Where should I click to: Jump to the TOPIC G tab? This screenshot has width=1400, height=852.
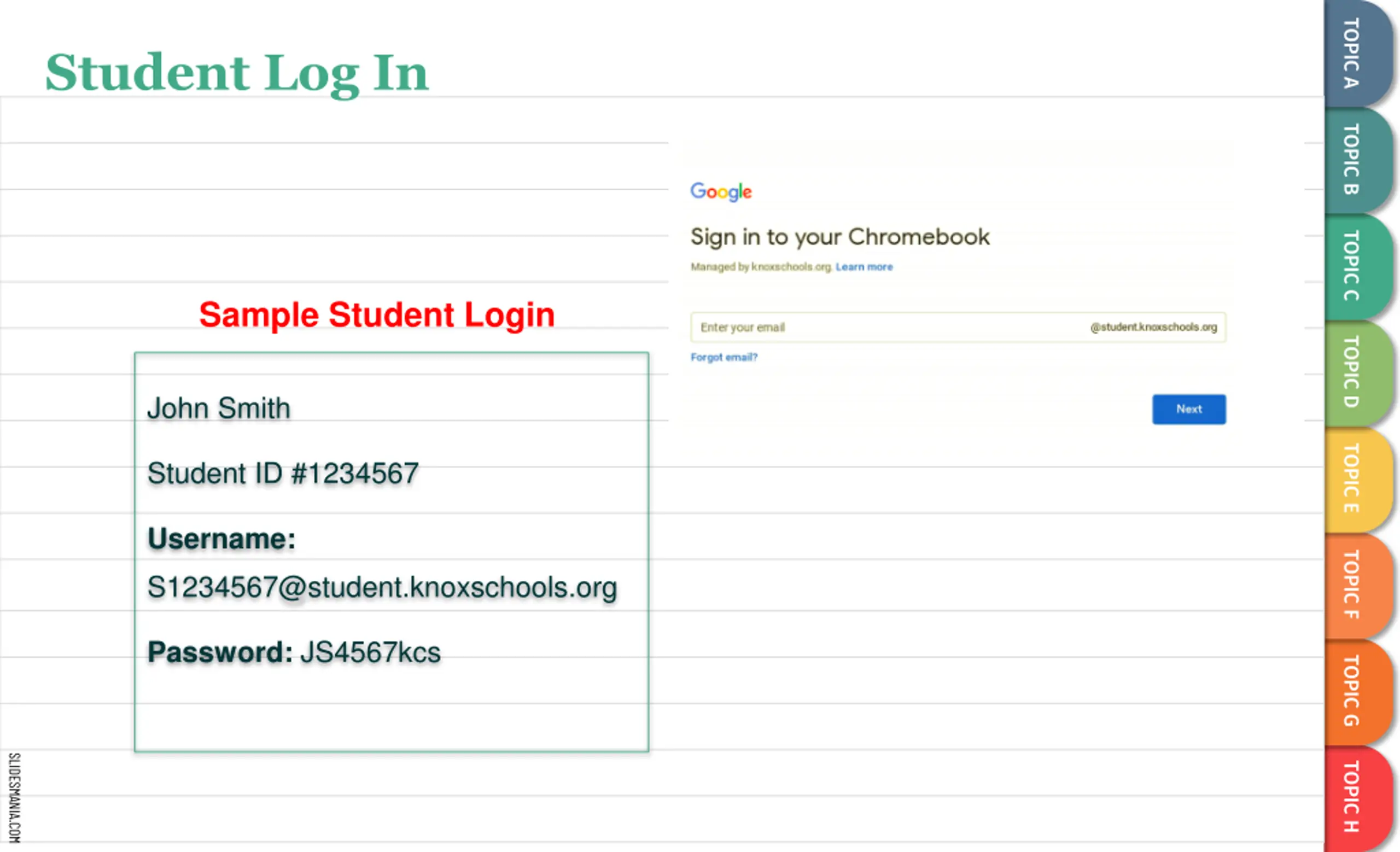(x=1358, y=691)
